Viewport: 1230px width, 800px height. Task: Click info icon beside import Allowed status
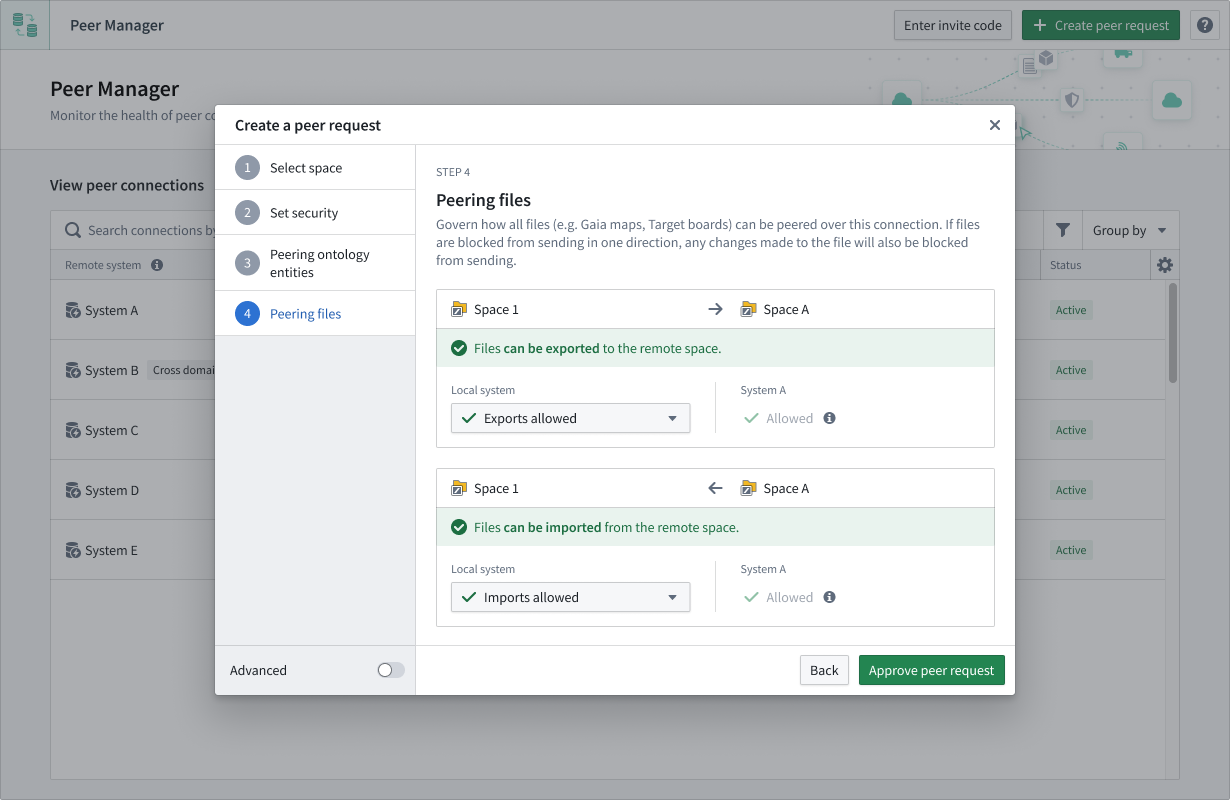tap(829, 597)
